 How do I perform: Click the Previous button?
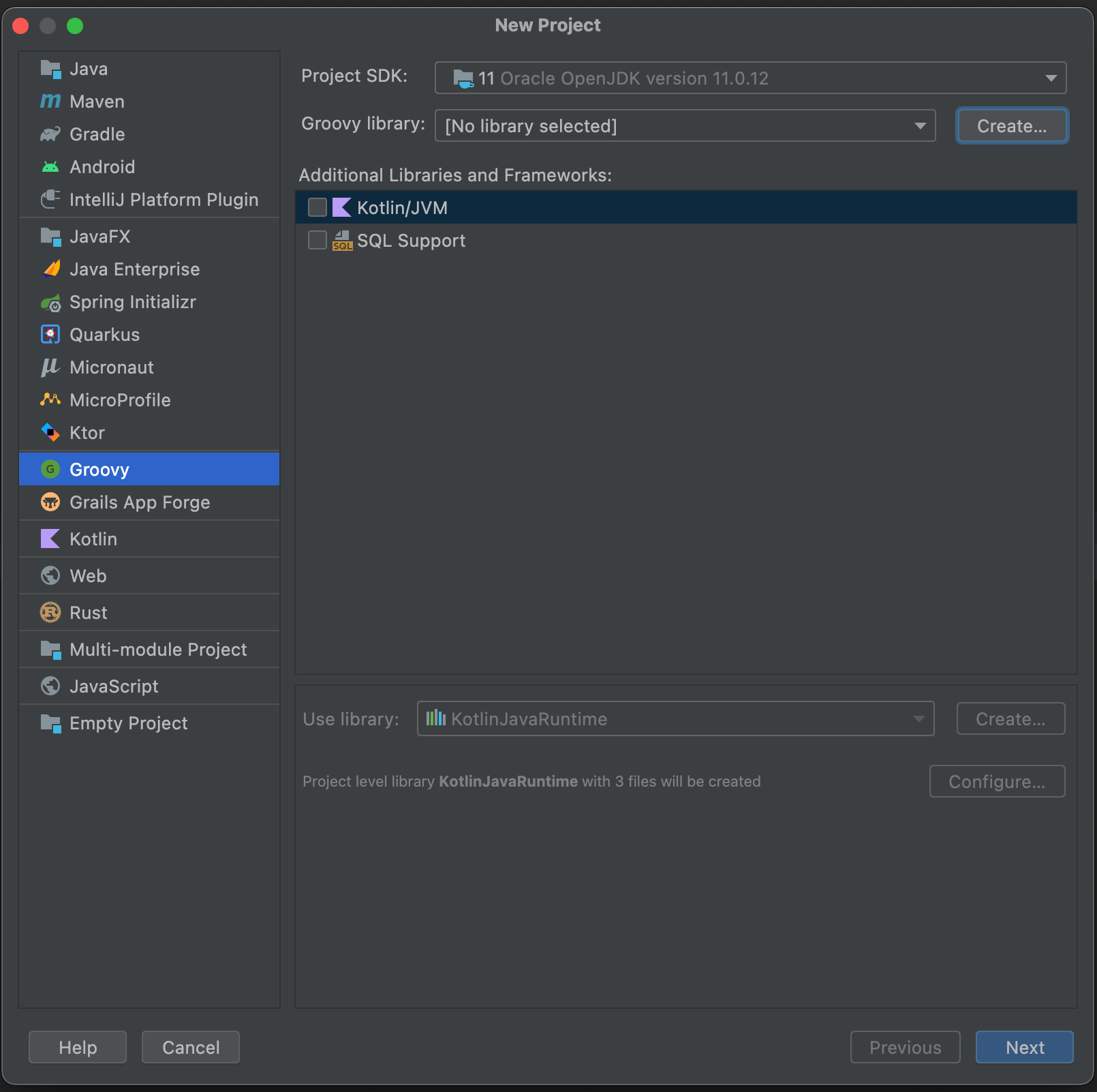906,1047
